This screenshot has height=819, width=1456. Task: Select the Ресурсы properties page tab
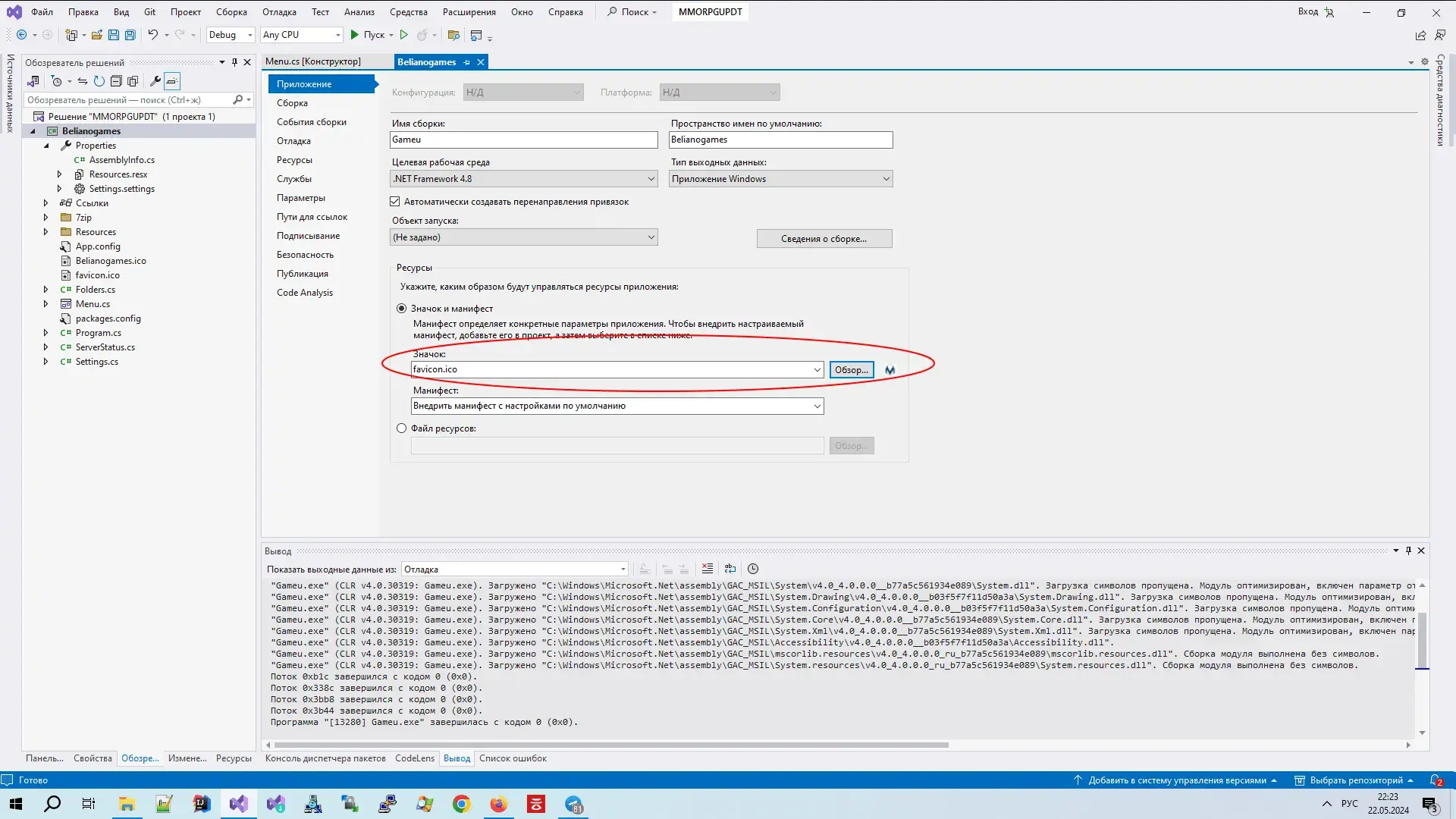point(294,160)
